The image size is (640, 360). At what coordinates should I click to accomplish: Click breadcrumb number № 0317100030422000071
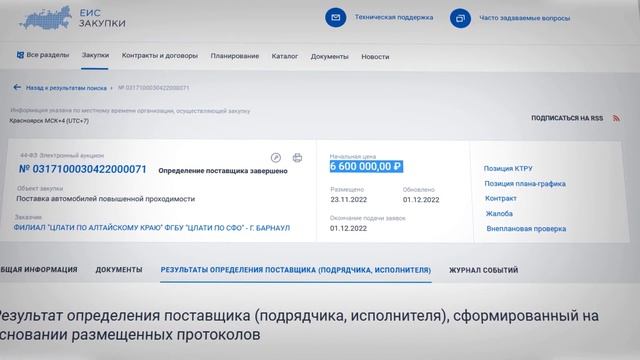(x=153, y=88)
